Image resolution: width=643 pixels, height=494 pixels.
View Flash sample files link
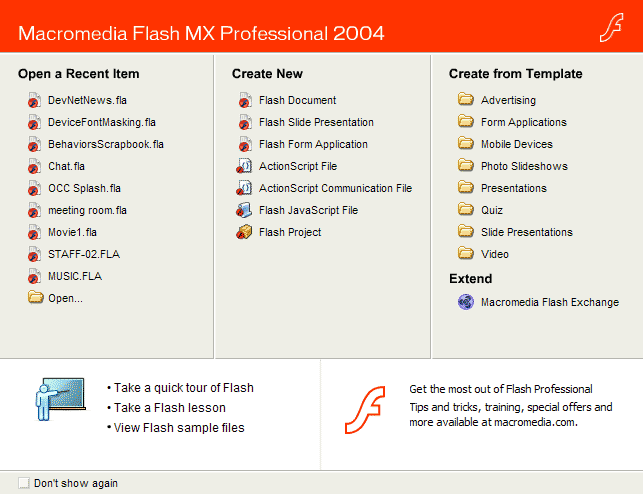(179, 428)
